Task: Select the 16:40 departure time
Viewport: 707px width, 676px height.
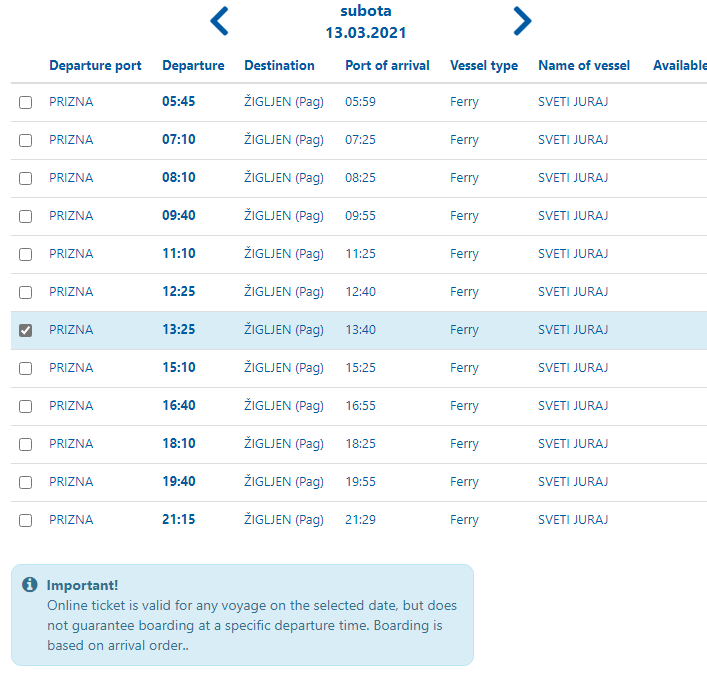Action: (179, 406)
